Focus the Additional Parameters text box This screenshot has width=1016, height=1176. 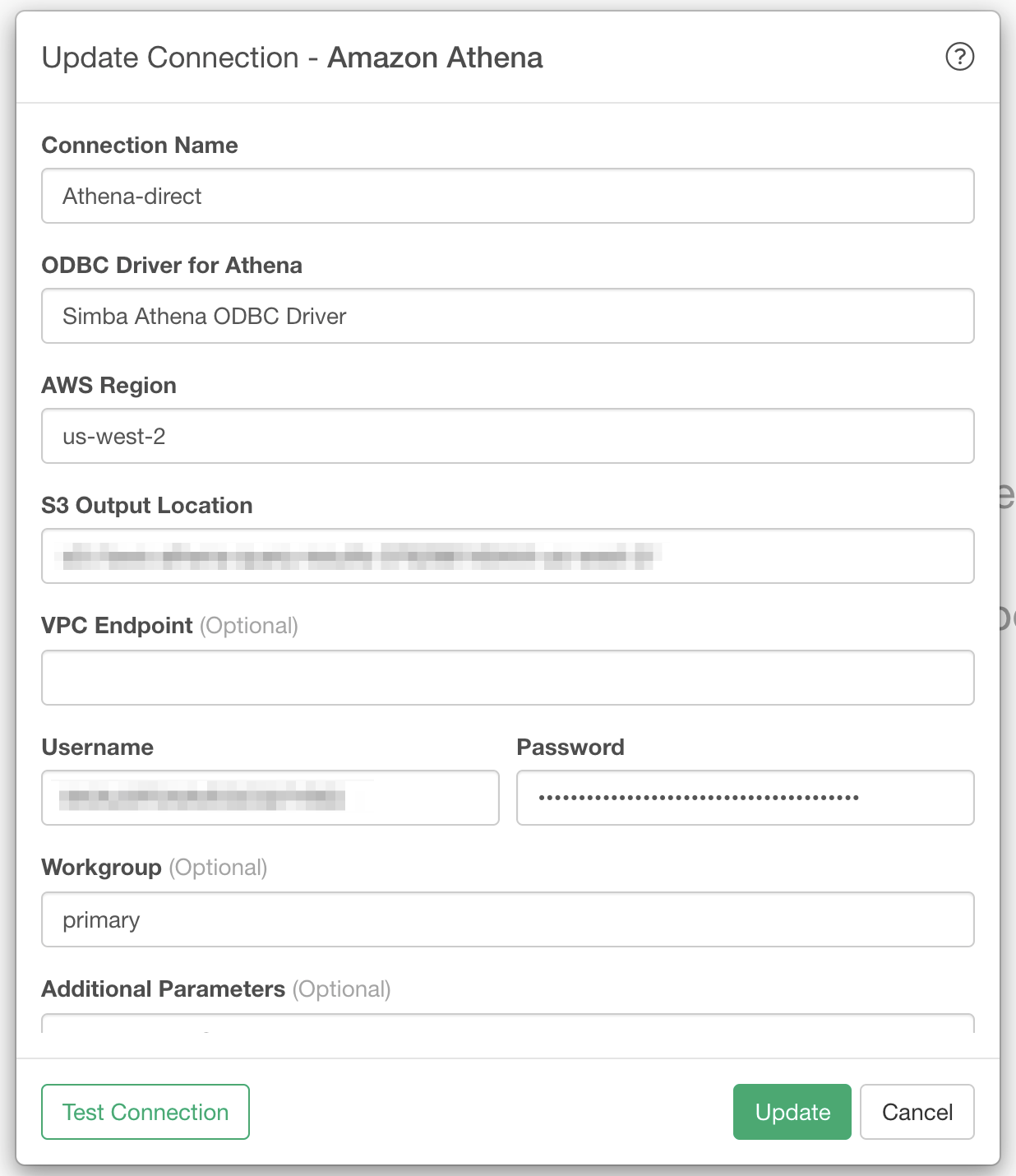pyautogui.click(x=508, y=1024)
